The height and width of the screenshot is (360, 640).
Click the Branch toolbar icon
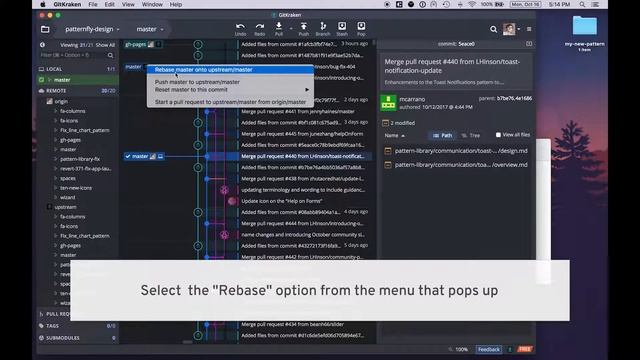323,29
